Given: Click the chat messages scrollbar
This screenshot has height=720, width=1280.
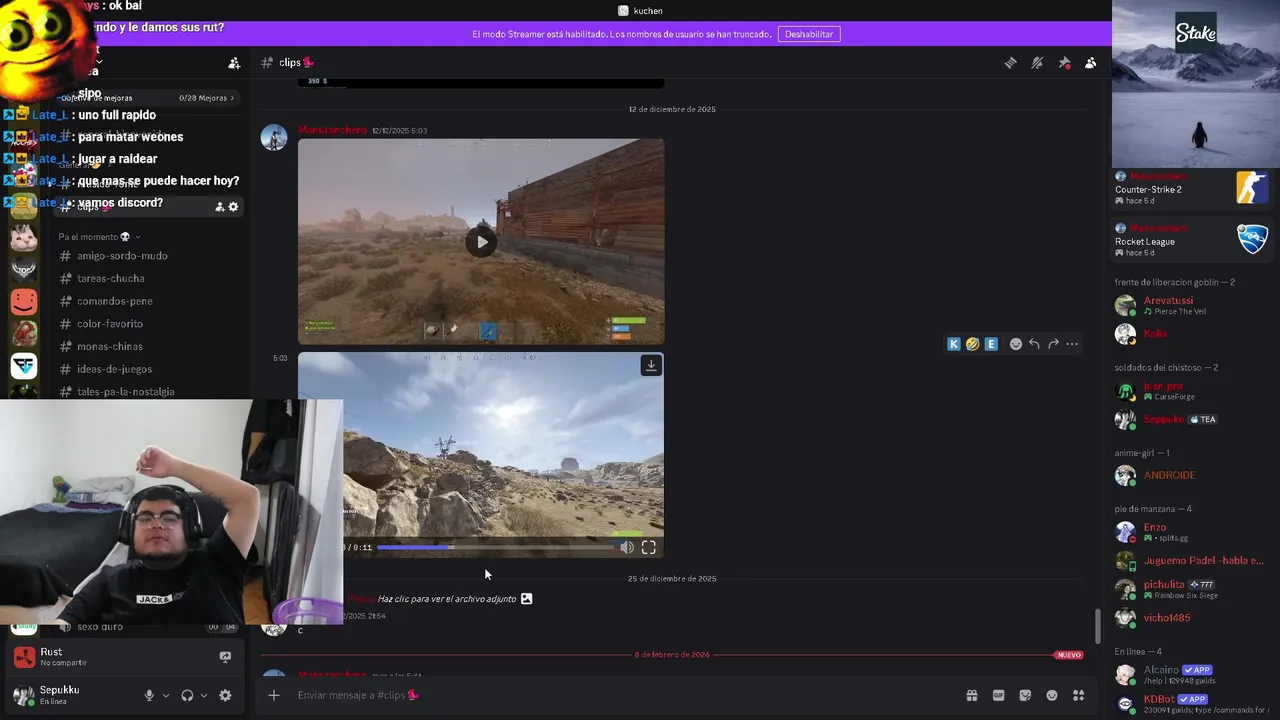Looking at the screenshot, I should (1097, 626).
